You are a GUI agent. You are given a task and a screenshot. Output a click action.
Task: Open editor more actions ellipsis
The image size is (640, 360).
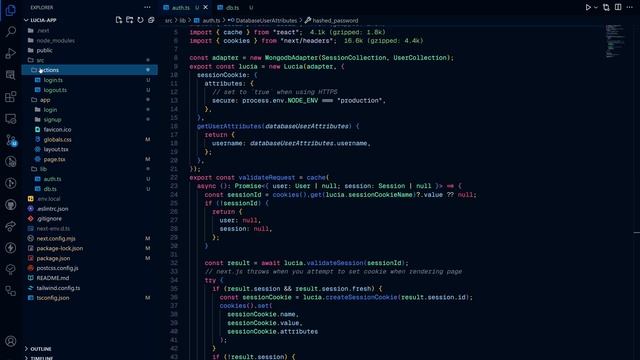point(629,7)
